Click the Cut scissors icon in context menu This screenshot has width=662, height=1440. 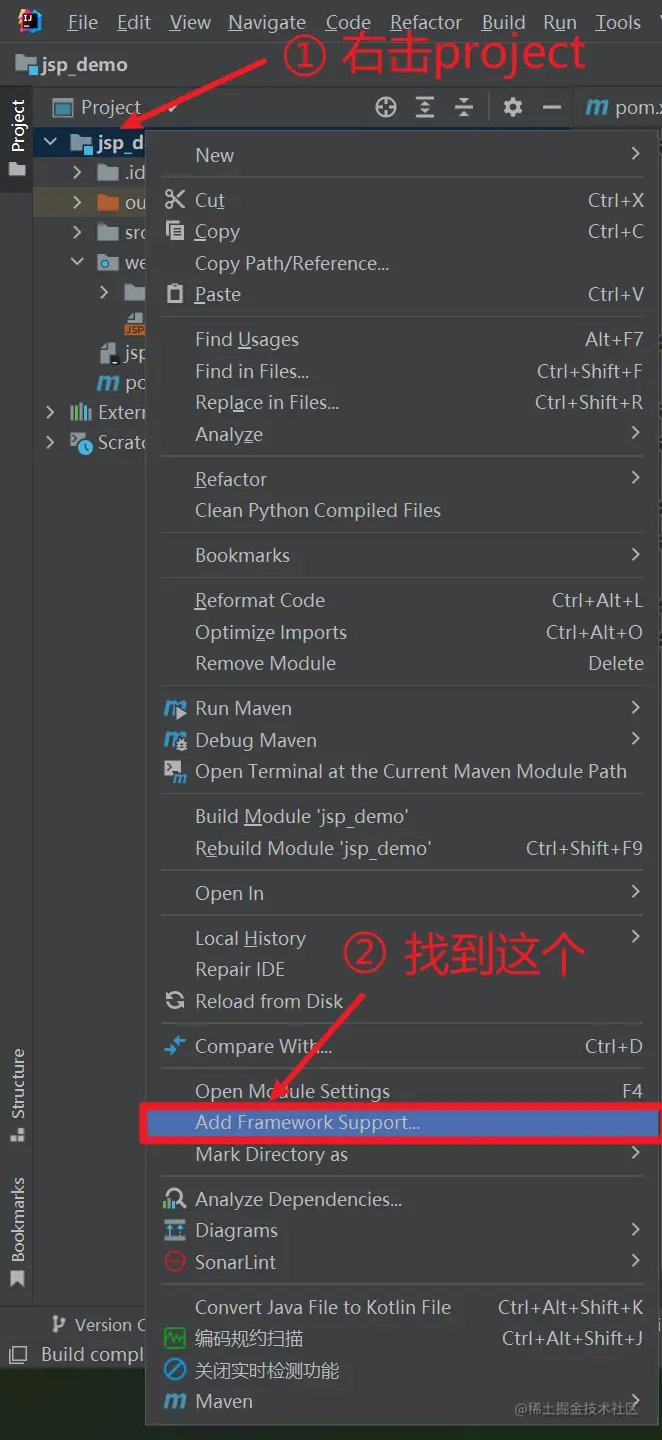click(175, 200)
